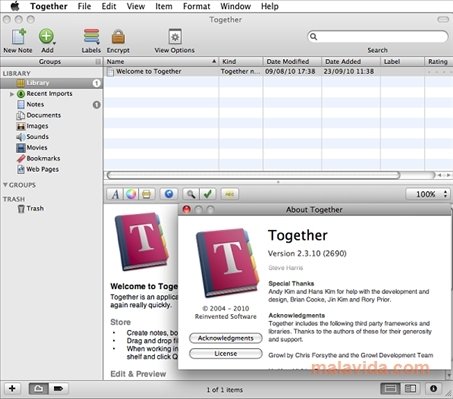Open the Documents group
Viewport: 453px width, 399px height.
(44, 115)
